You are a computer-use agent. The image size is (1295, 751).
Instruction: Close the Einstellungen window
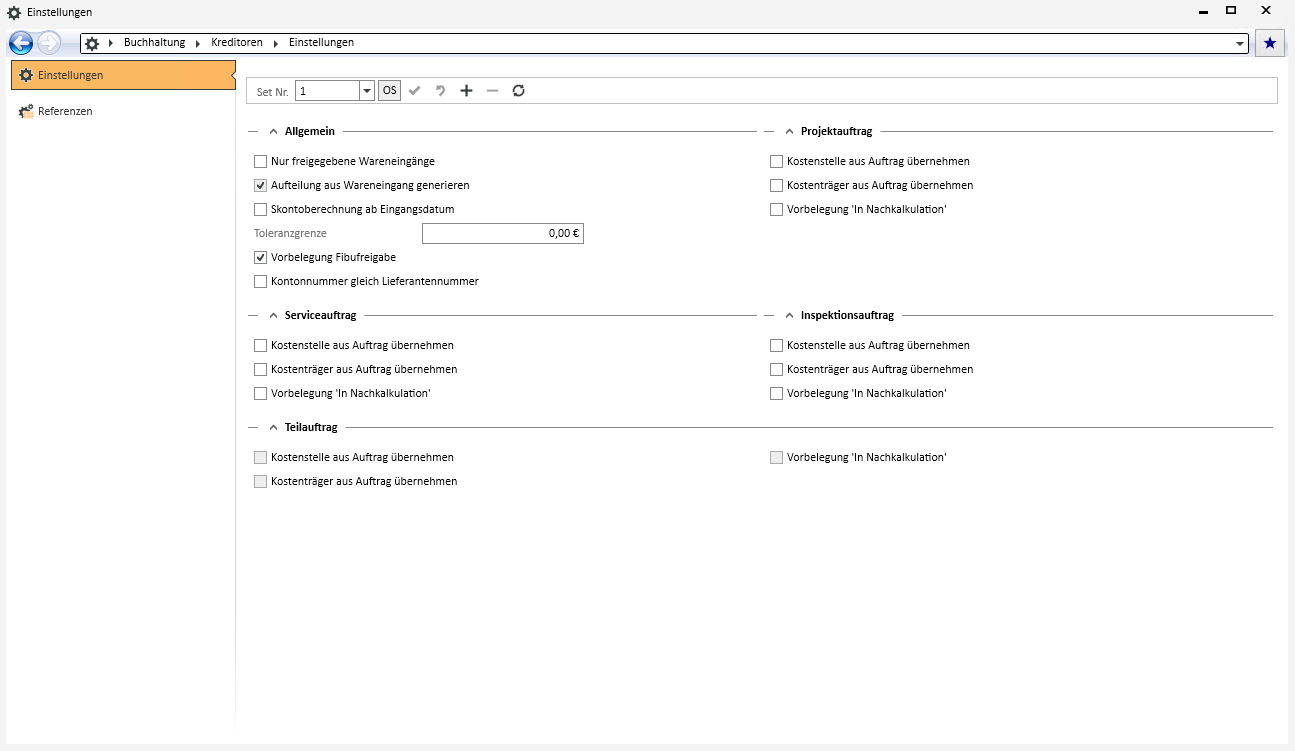pyautogui.click(x=1266, y=11)
